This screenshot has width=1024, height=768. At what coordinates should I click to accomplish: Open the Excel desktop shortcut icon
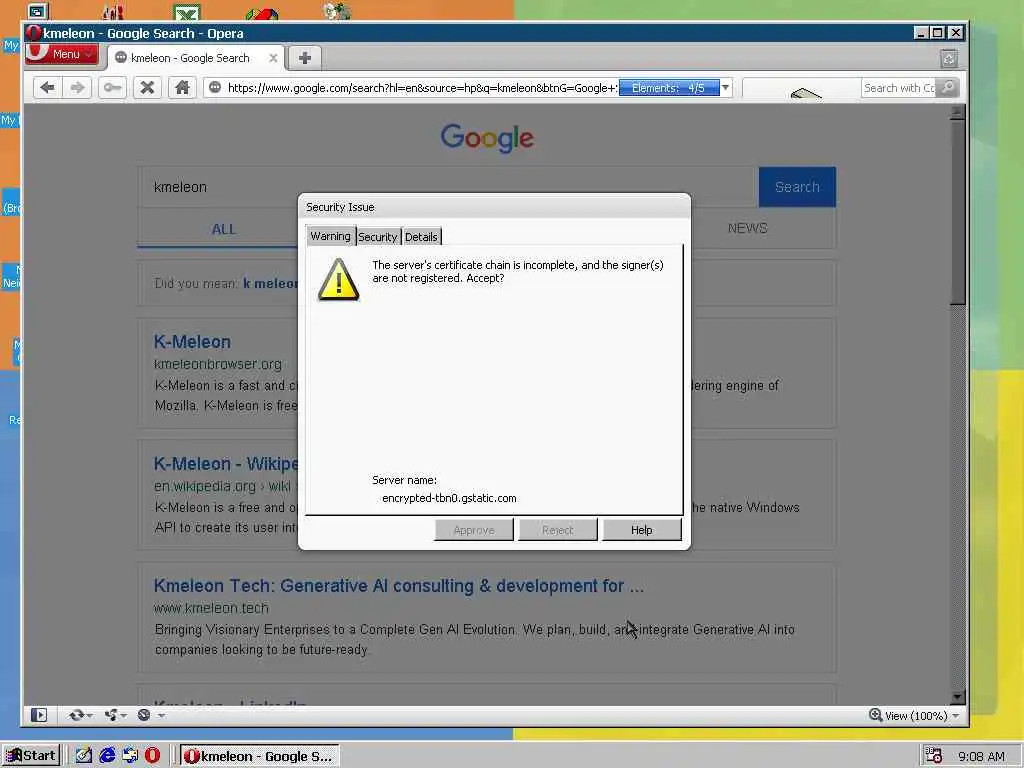pos(187,12)
